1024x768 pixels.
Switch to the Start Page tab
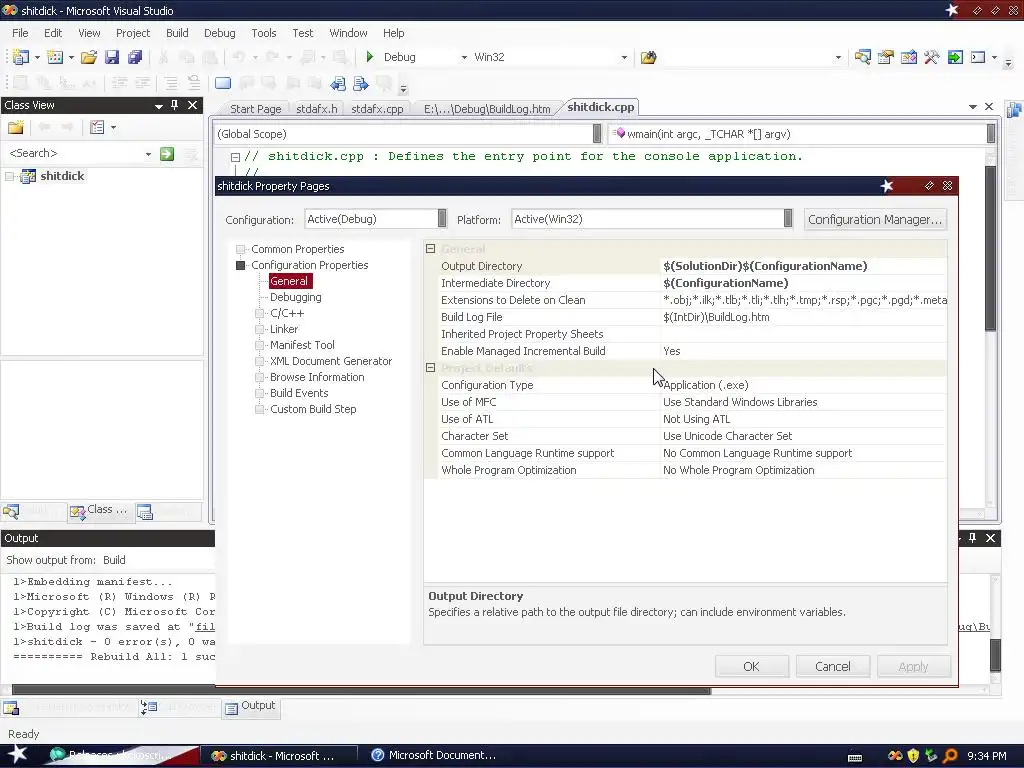pyautogui.click(x=255, y=108)
